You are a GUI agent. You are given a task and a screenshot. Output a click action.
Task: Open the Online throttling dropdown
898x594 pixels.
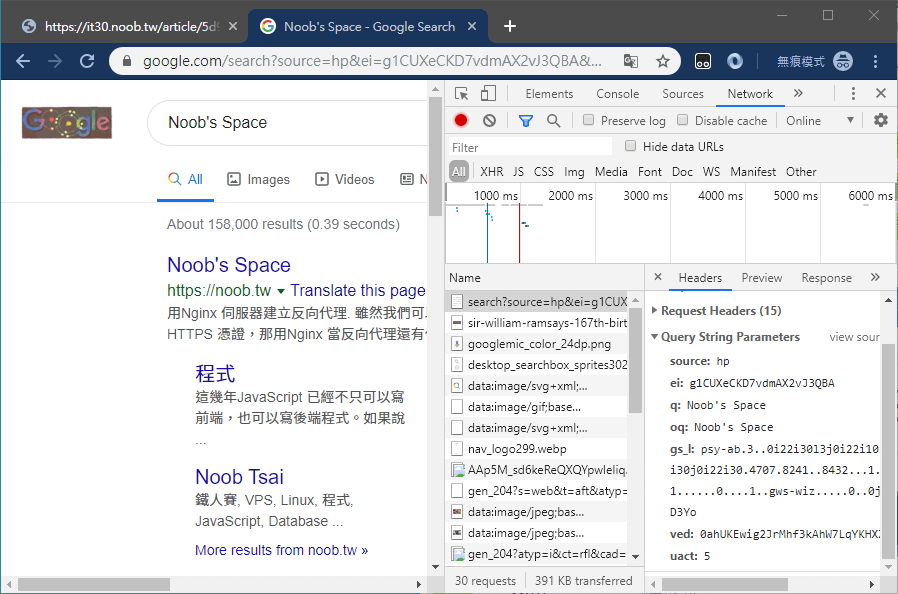point(820,121)
